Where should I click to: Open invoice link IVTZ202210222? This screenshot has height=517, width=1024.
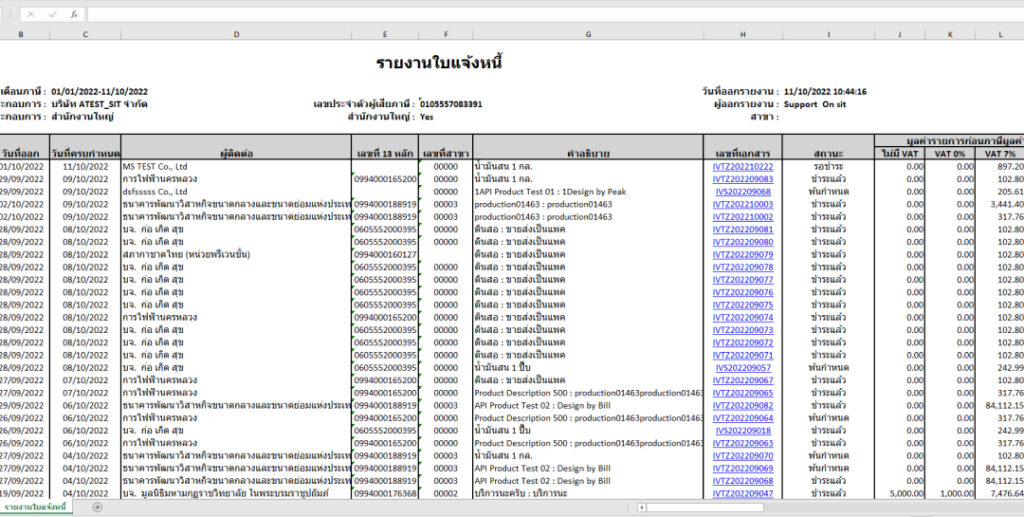pos(742,167)
